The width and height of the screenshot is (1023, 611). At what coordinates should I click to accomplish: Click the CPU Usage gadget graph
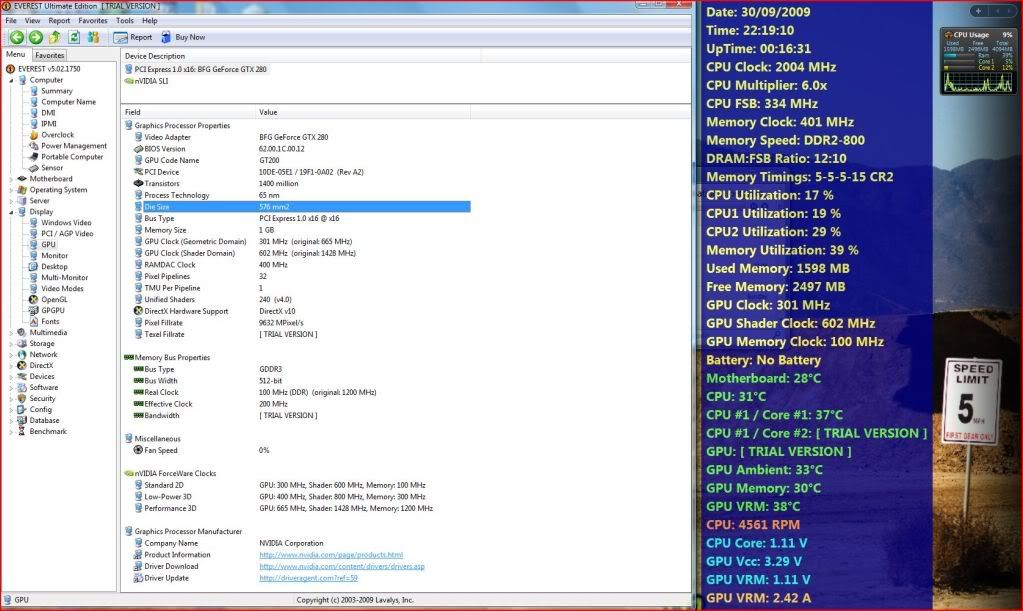pos(978,81)
